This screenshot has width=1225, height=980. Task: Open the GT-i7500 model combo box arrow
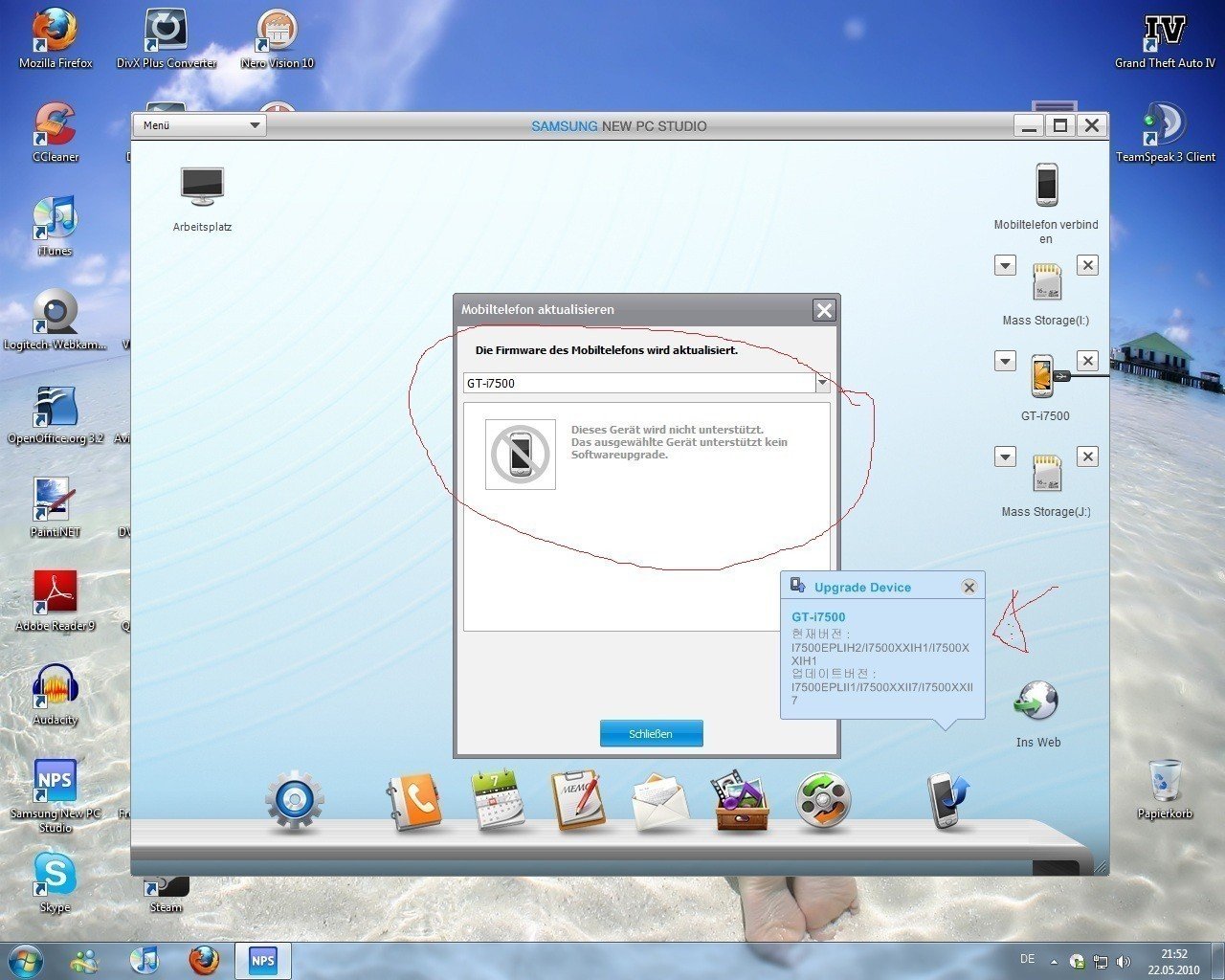point(822,383)
